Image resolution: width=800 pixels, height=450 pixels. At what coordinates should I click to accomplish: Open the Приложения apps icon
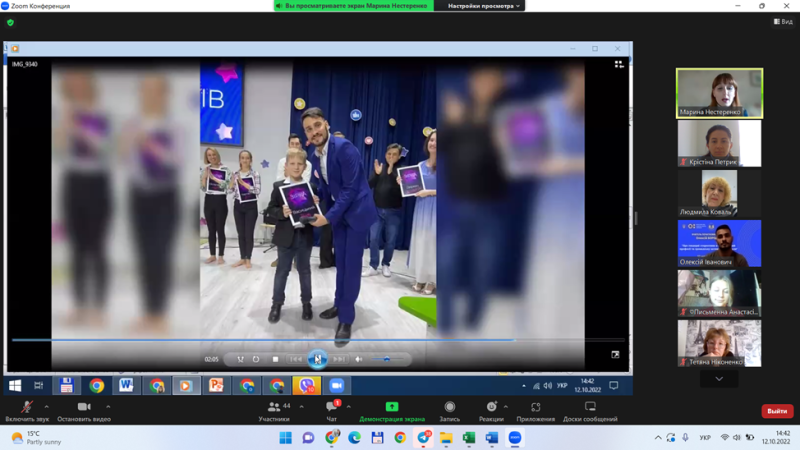coord(535,407)
